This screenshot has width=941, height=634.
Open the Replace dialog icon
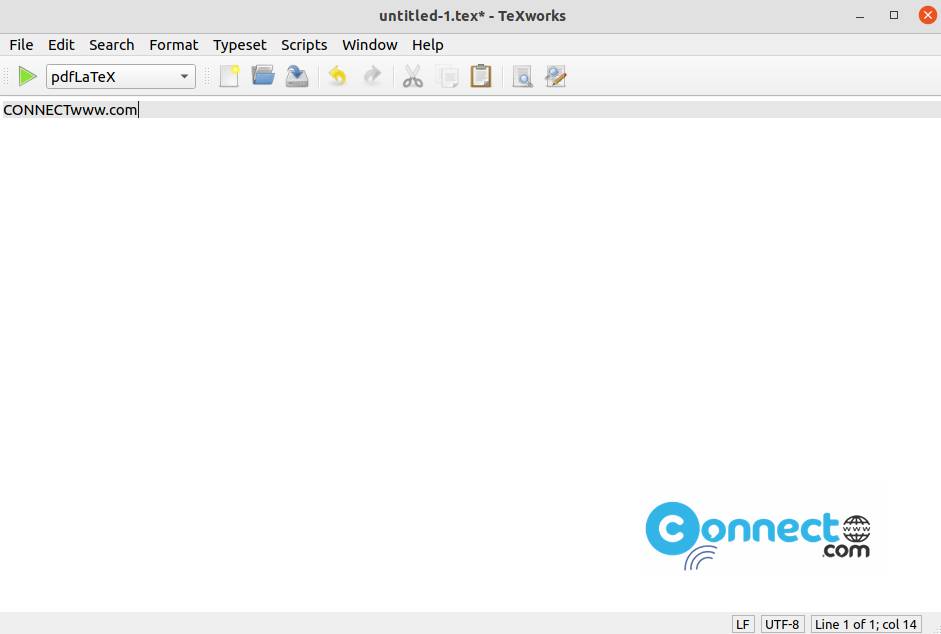556,76
